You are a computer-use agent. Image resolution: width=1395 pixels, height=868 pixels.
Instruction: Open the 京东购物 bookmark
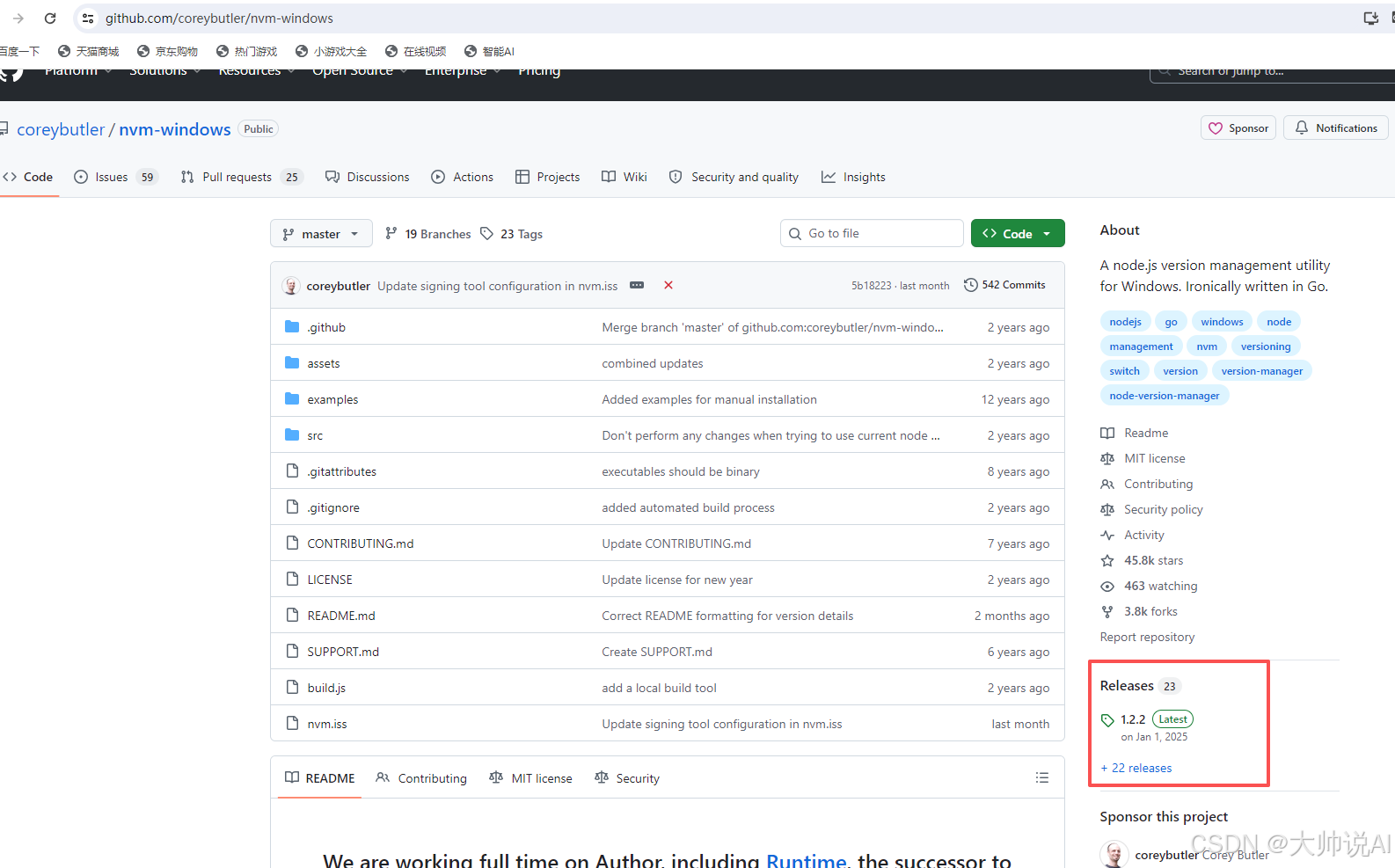point(167,51)
